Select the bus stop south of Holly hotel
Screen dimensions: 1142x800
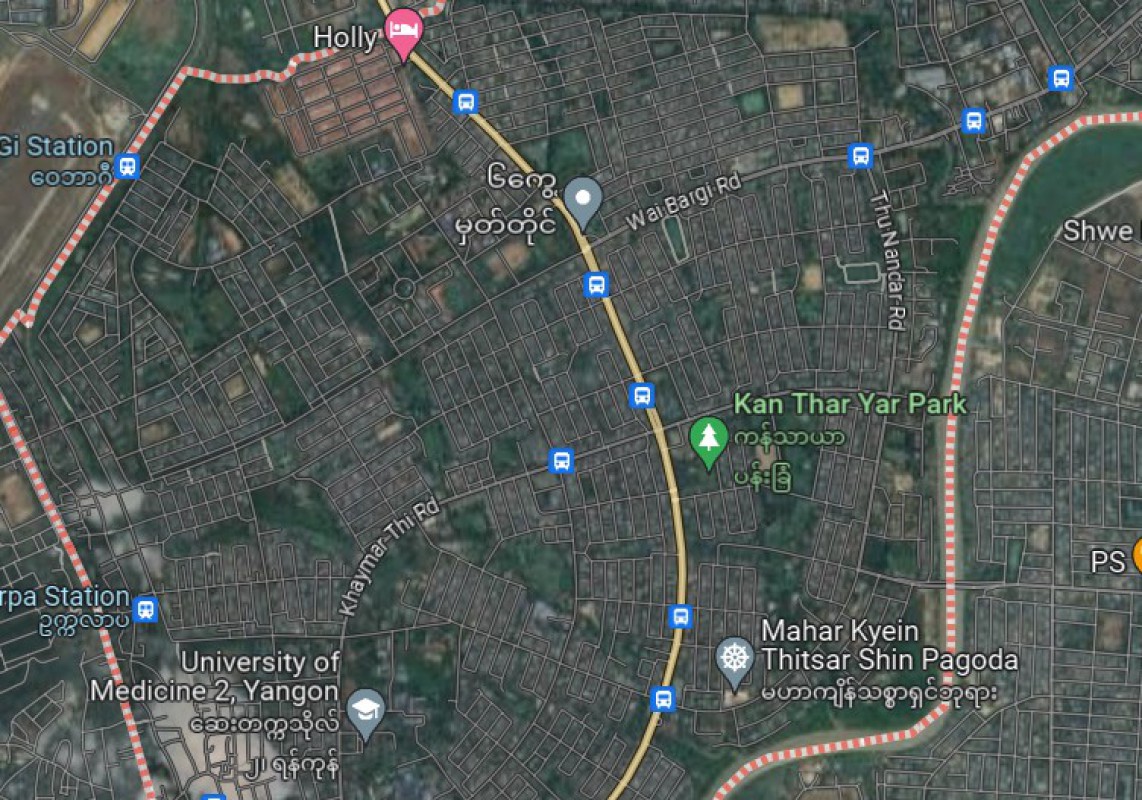(x=465, y=101)
